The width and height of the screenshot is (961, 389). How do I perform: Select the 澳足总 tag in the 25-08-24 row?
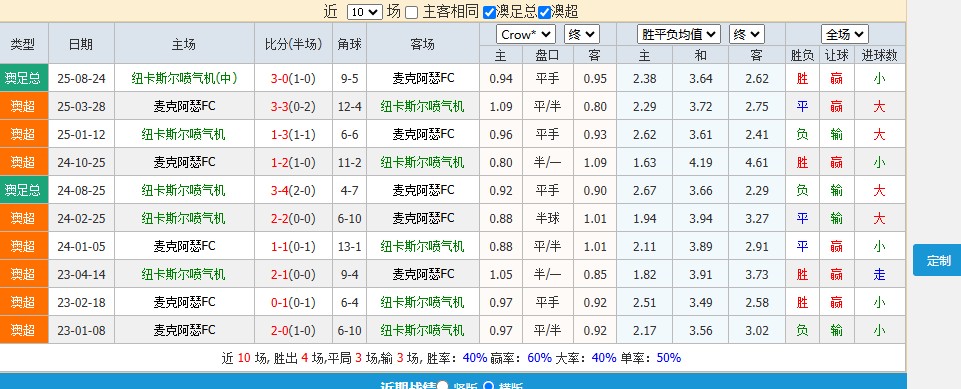pyautogui.click(x=23, y=78)
